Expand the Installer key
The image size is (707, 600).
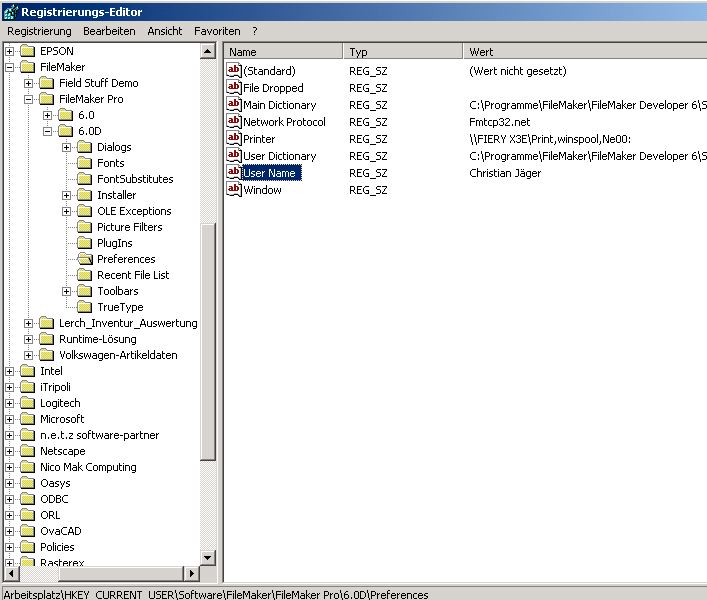(66, 196)
